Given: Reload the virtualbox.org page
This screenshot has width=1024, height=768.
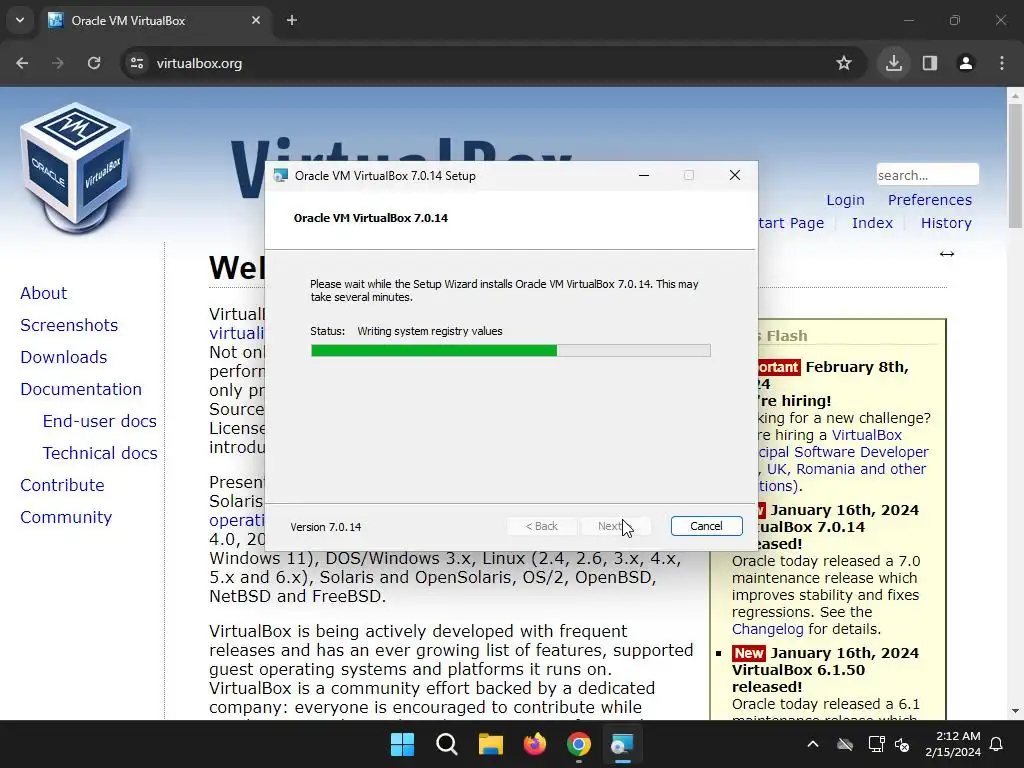Looking at the screenshot, I should point(94,63).
